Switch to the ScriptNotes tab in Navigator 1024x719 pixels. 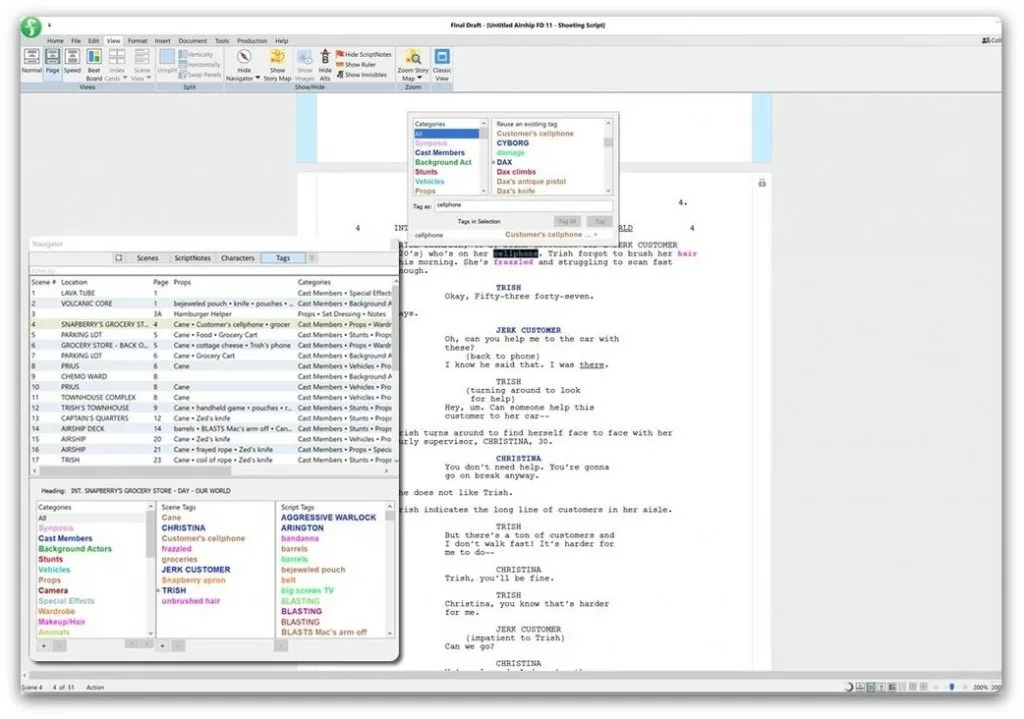(193, 258)
